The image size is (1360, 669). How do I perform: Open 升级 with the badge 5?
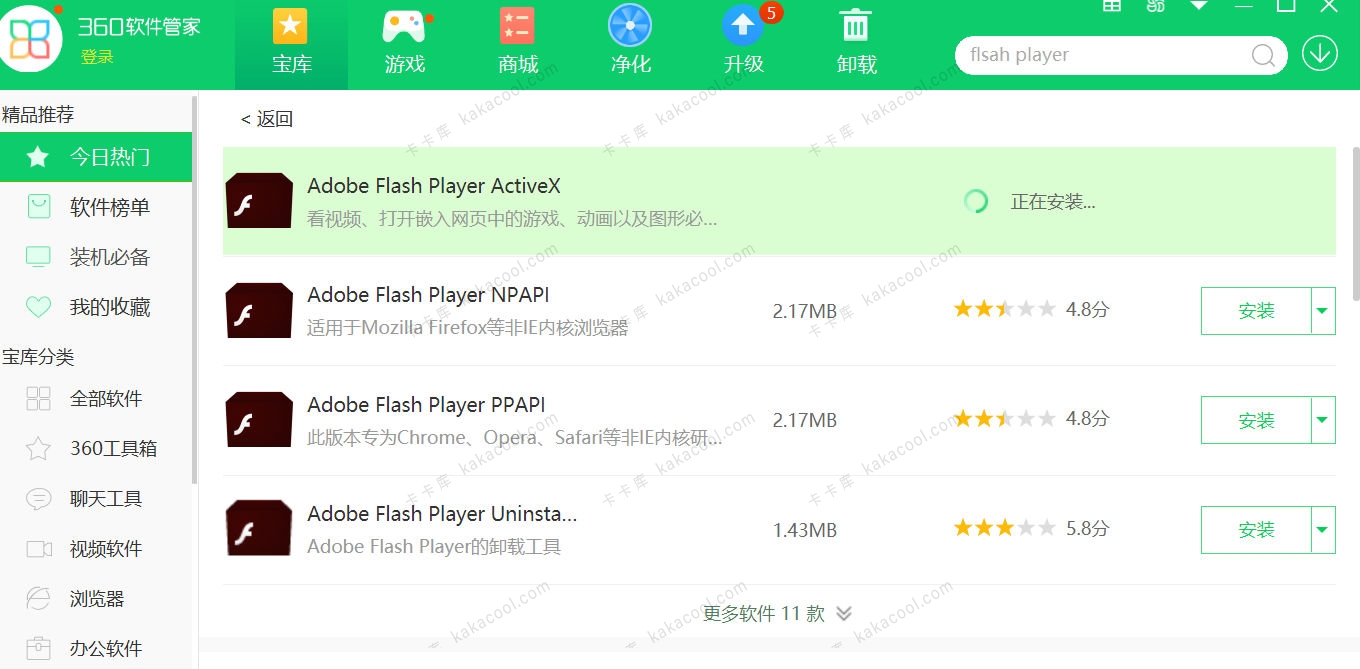[x=743, y=27]
